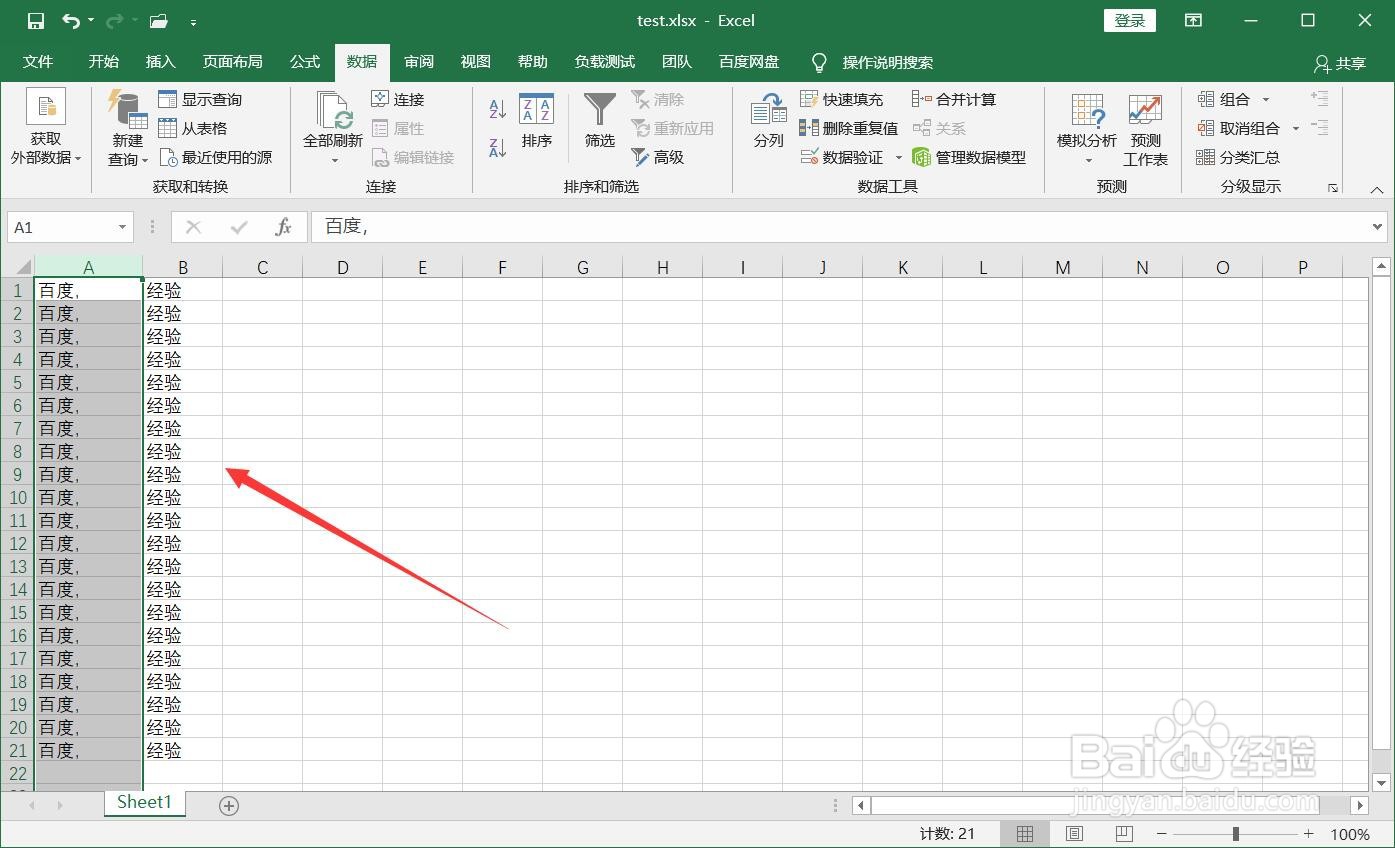Open 预测工作表 (Forecast Sheet)

(1144, 127)
